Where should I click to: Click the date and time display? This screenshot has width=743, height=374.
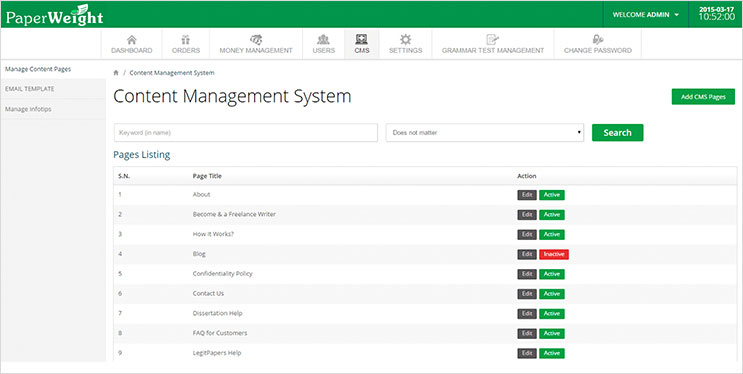coord(716,14)
